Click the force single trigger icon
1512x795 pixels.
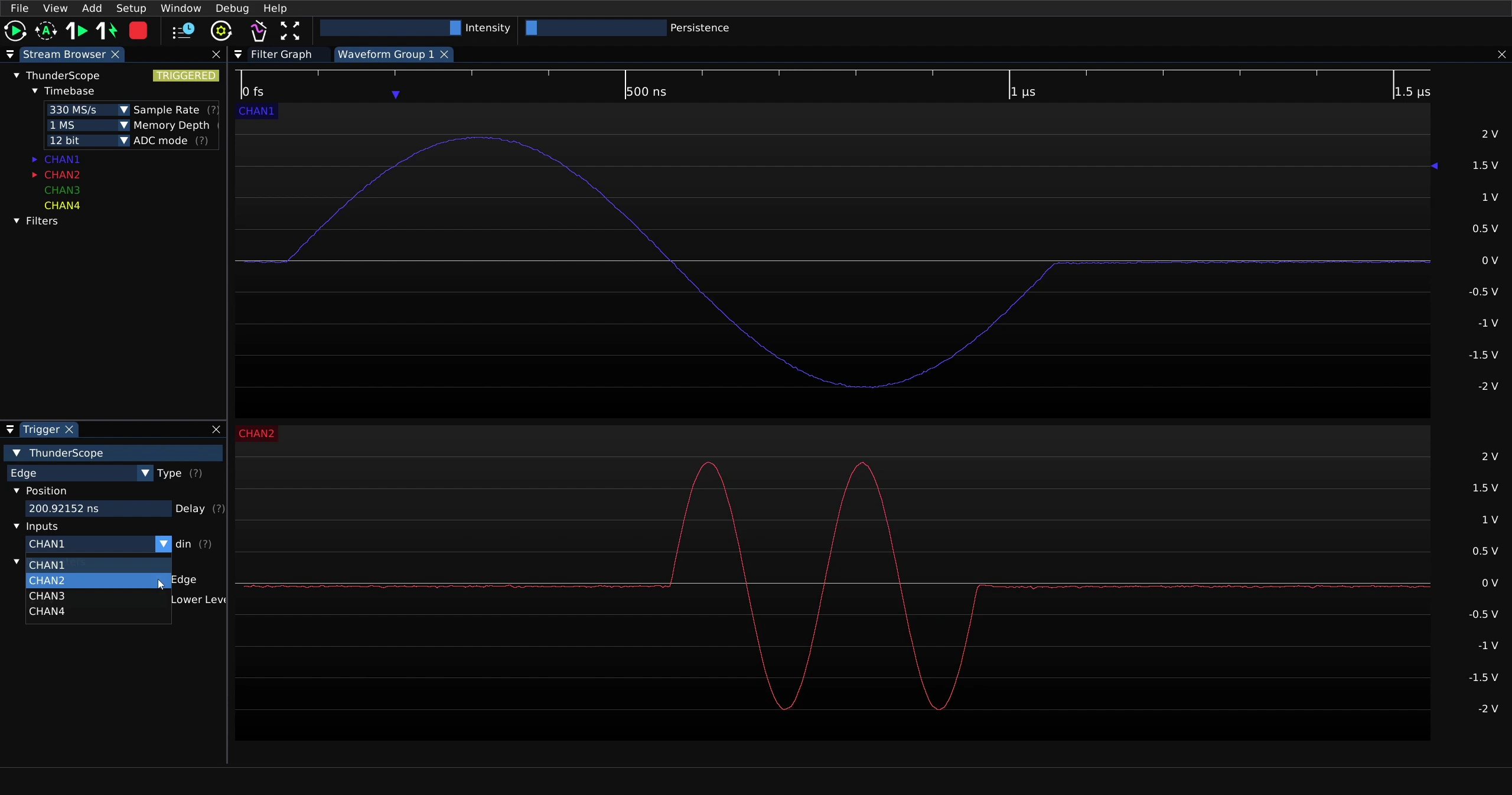click(107, 31)
